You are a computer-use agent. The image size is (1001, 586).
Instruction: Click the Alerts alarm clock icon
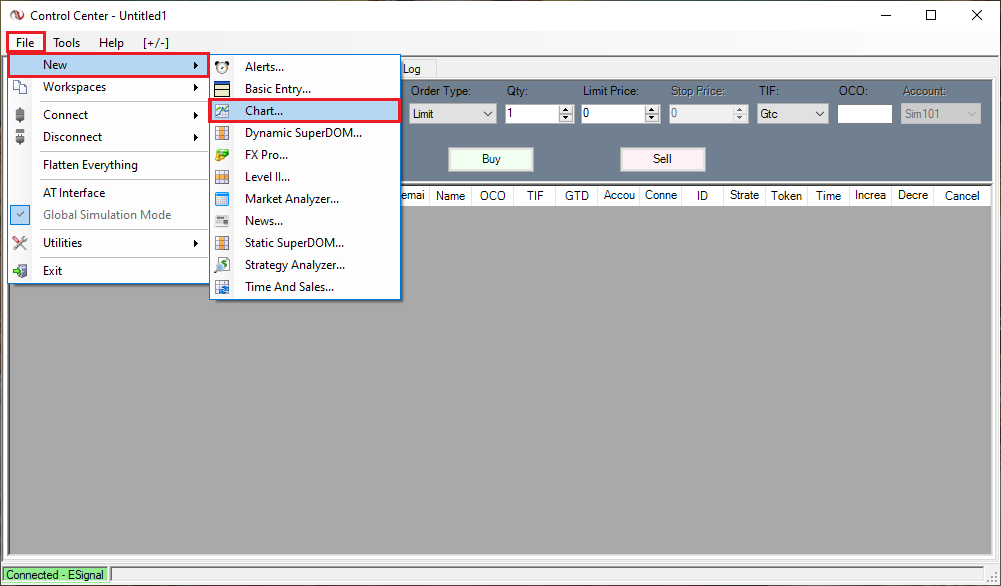(x=222, y=67)
